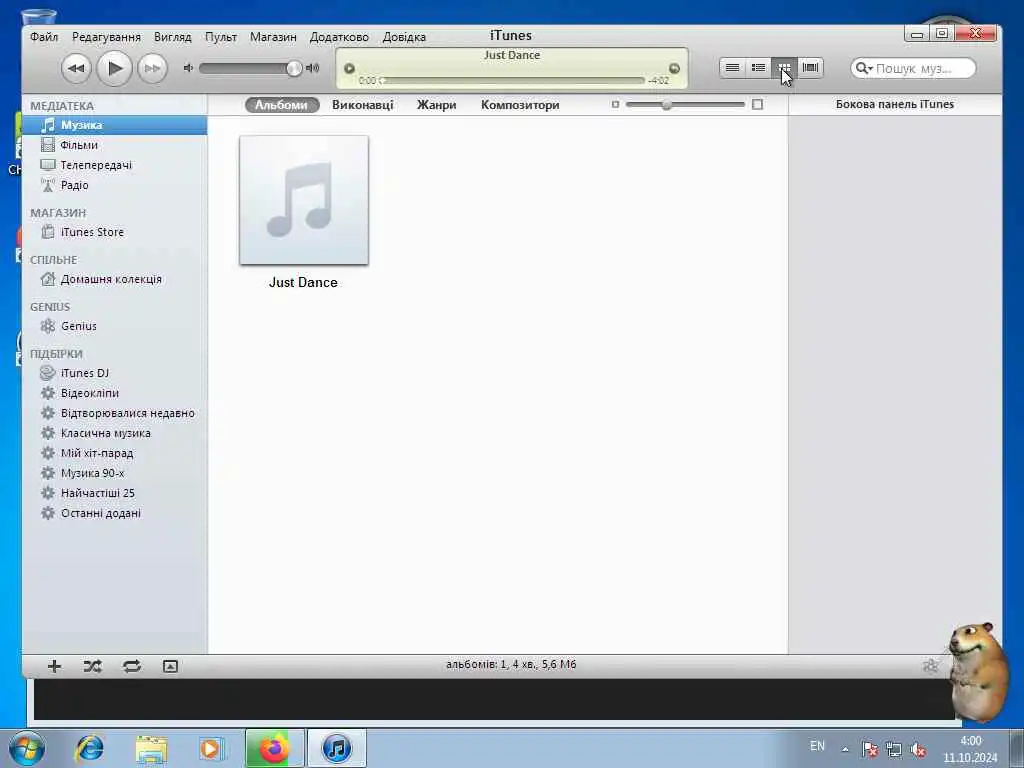1024x768 pixels.
Task: Click the maximum volume speaker icon
Action: point(313,68)
